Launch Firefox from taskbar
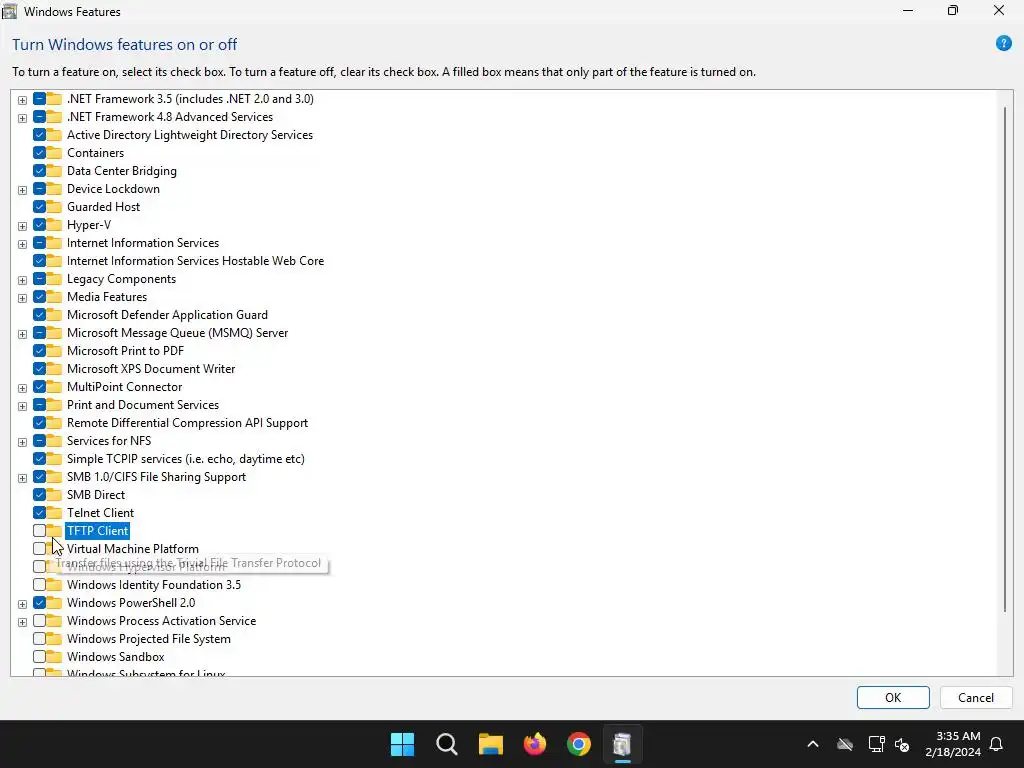 point(535,744)
